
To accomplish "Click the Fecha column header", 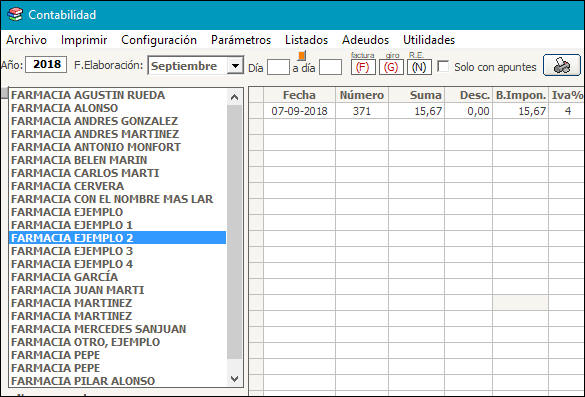I will [299, 95].
